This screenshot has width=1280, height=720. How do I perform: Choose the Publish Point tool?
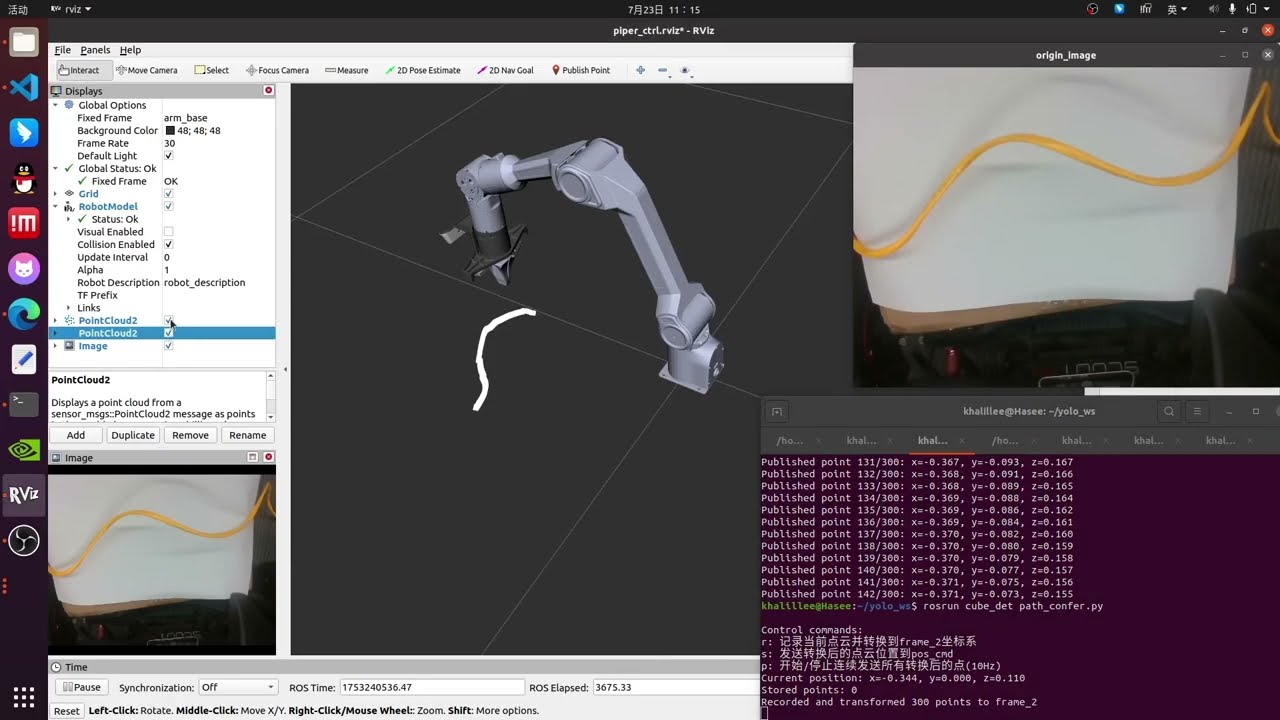coord(581,70)
